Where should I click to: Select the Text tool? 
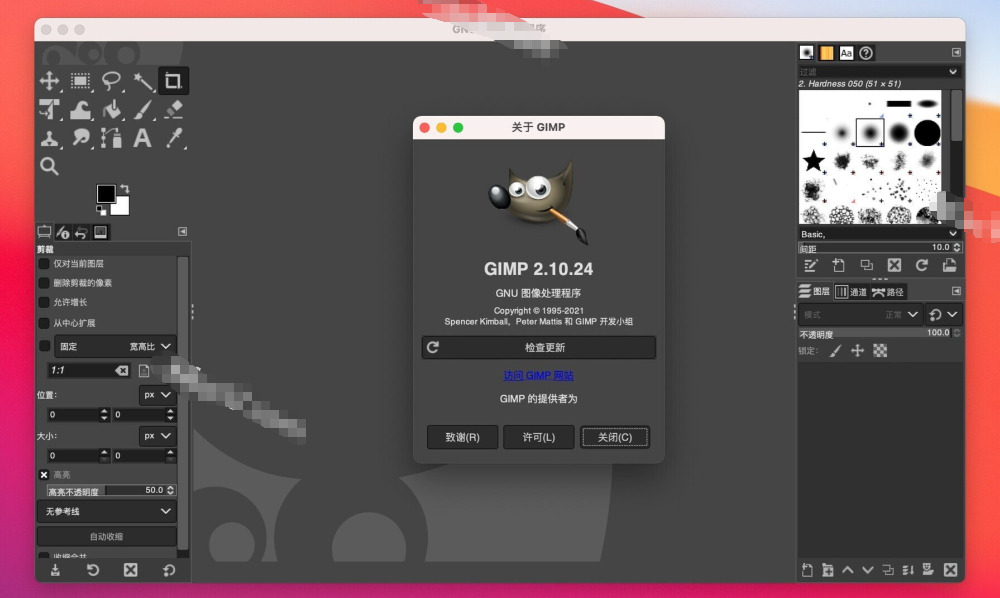(x=142, y=138)
